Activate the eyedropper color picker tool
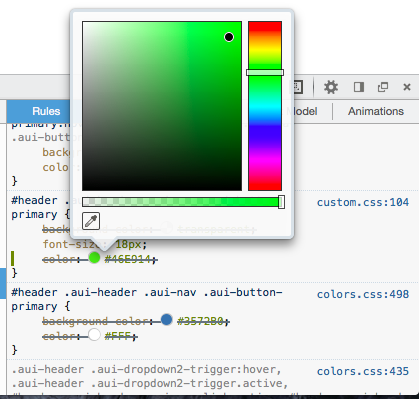Screen dimensions: 419x399 [91, 221]
